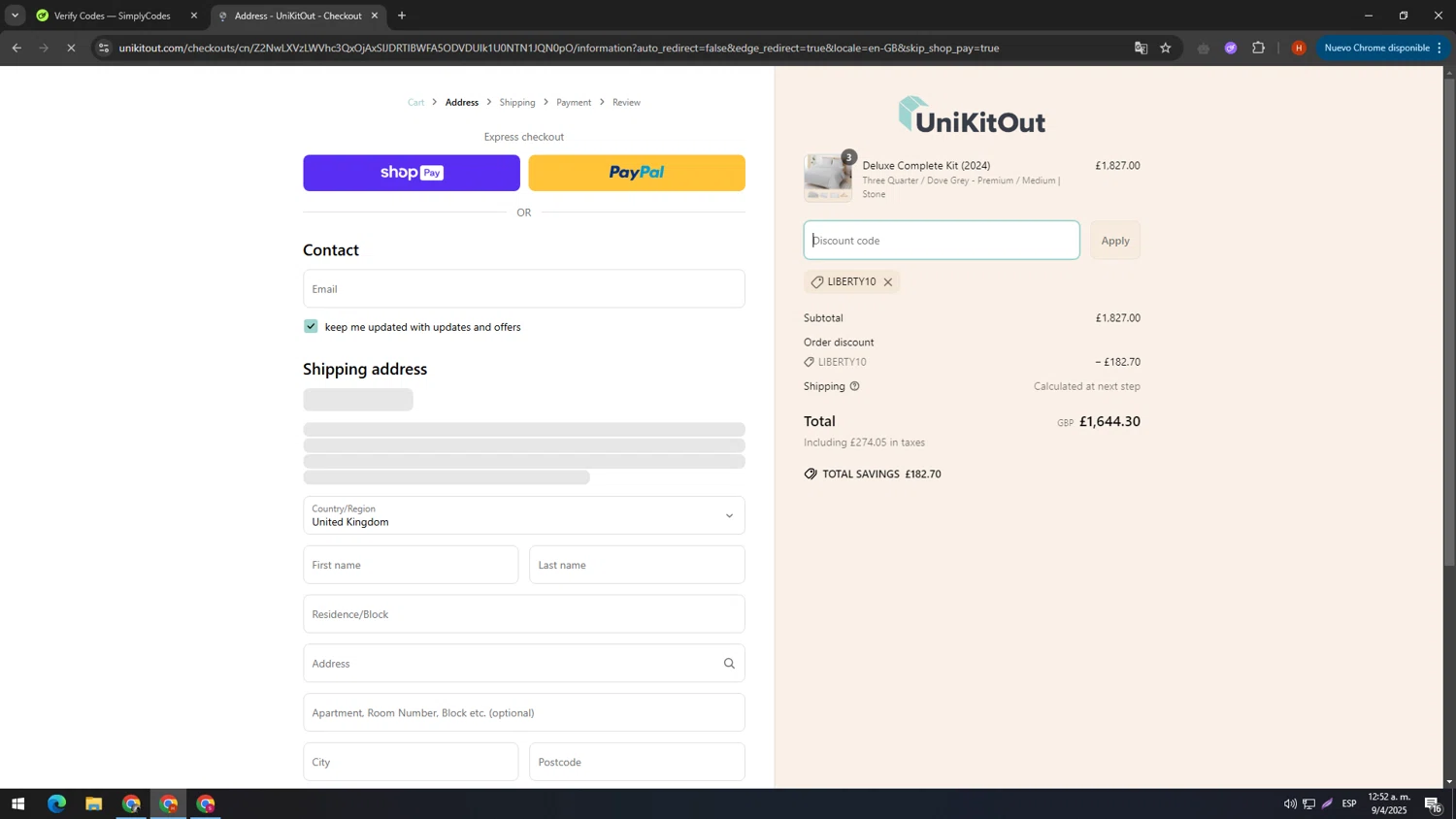The width and height of the screenshot is (1456, 819).
Task: Click the LIBERTY10 order discount line
Action: click(x=972, y=362)
